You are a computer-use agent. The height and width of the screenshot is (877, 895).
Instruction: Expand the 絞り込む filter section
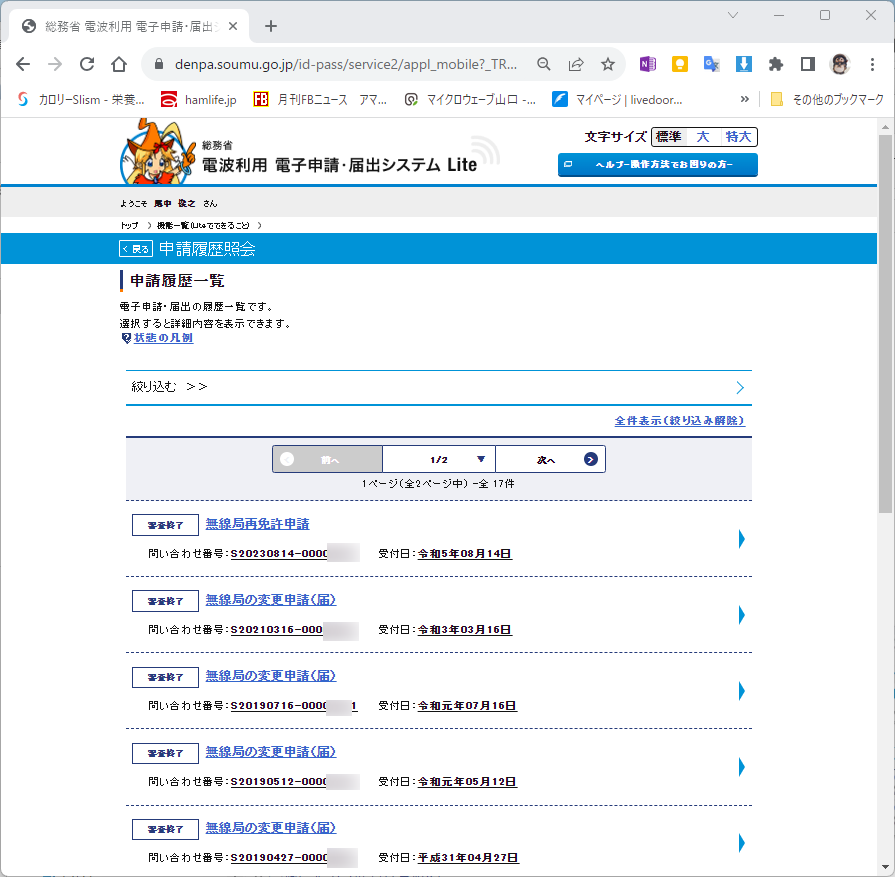(438, 388)
